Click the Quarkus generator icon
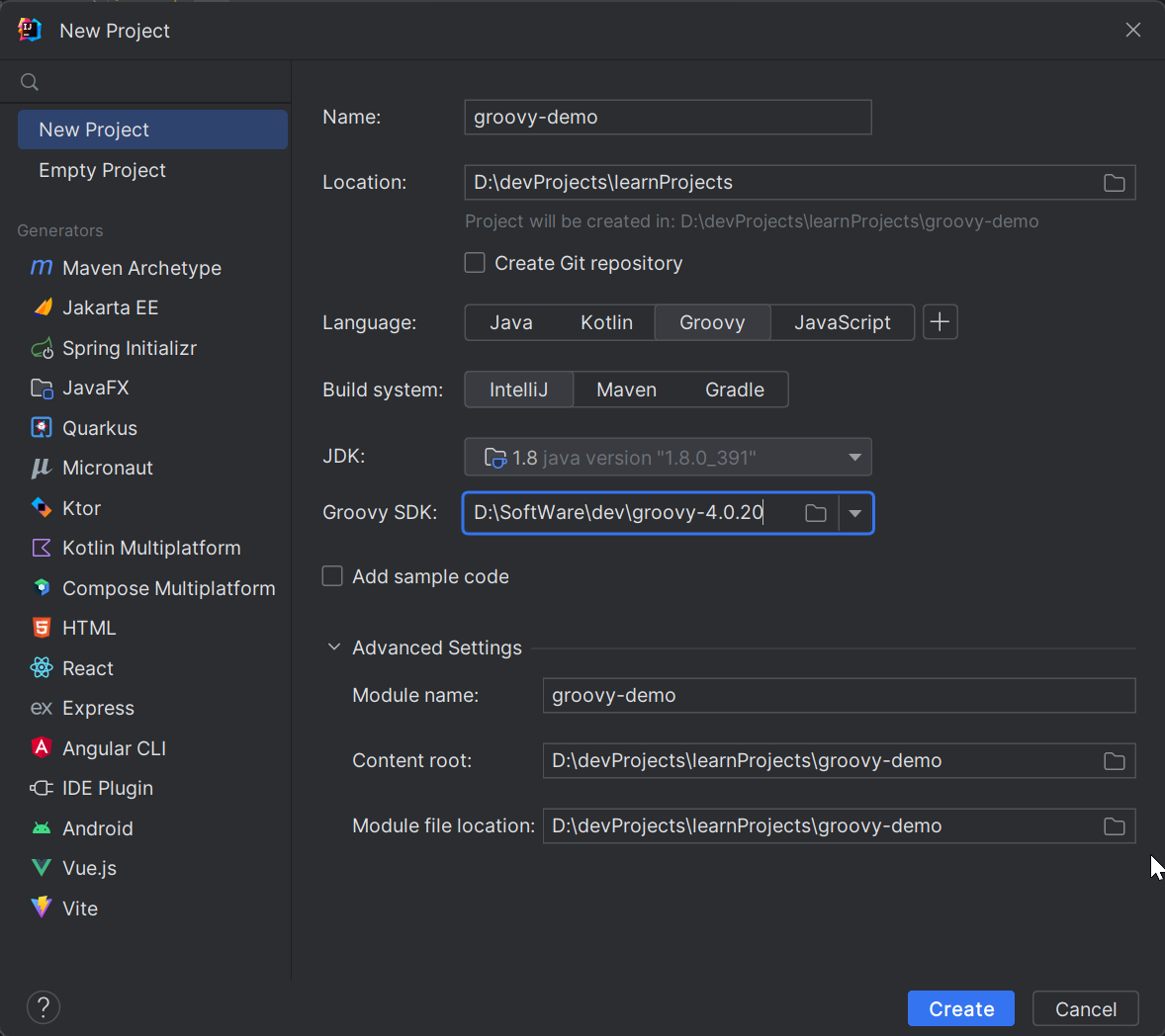The height and width of the screenshot is (1036, 1165). click(42, 428)
